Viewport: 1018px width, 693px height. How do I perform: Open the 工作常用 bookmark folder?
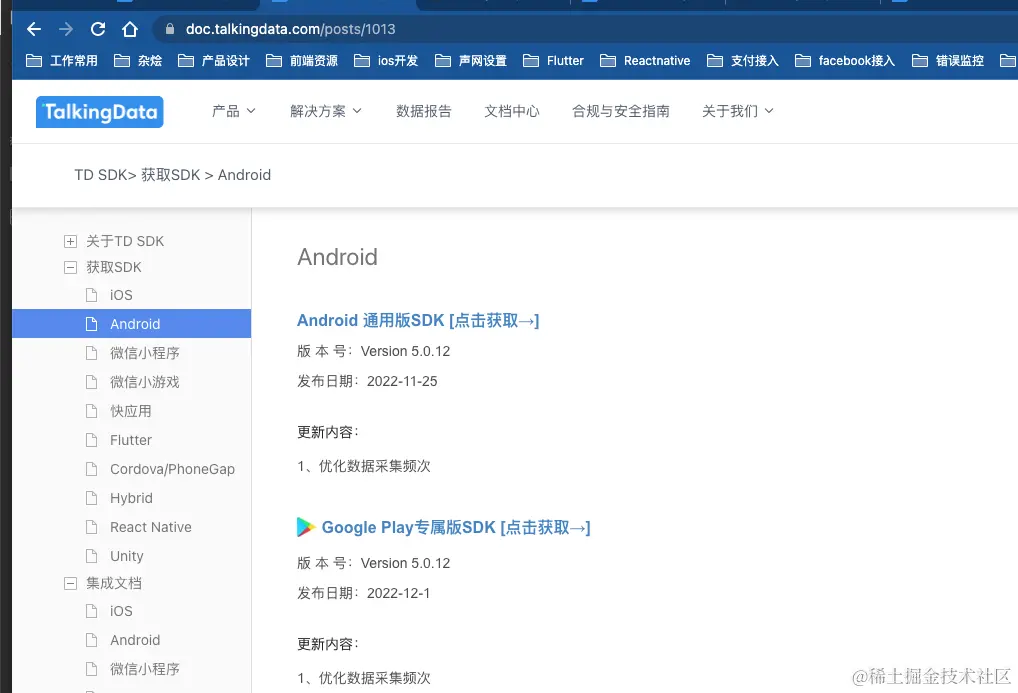click(x=62, y=60)
